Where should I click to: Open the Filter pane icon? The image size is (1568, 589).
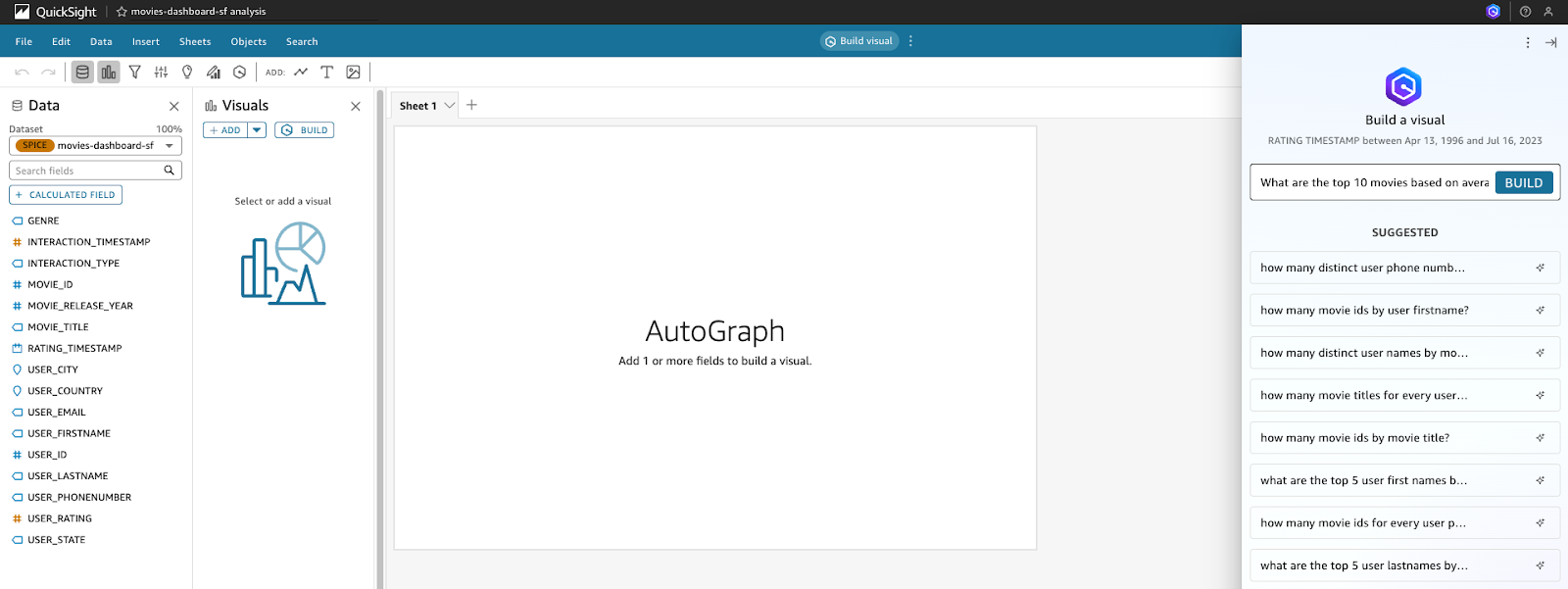pos(135,72)
